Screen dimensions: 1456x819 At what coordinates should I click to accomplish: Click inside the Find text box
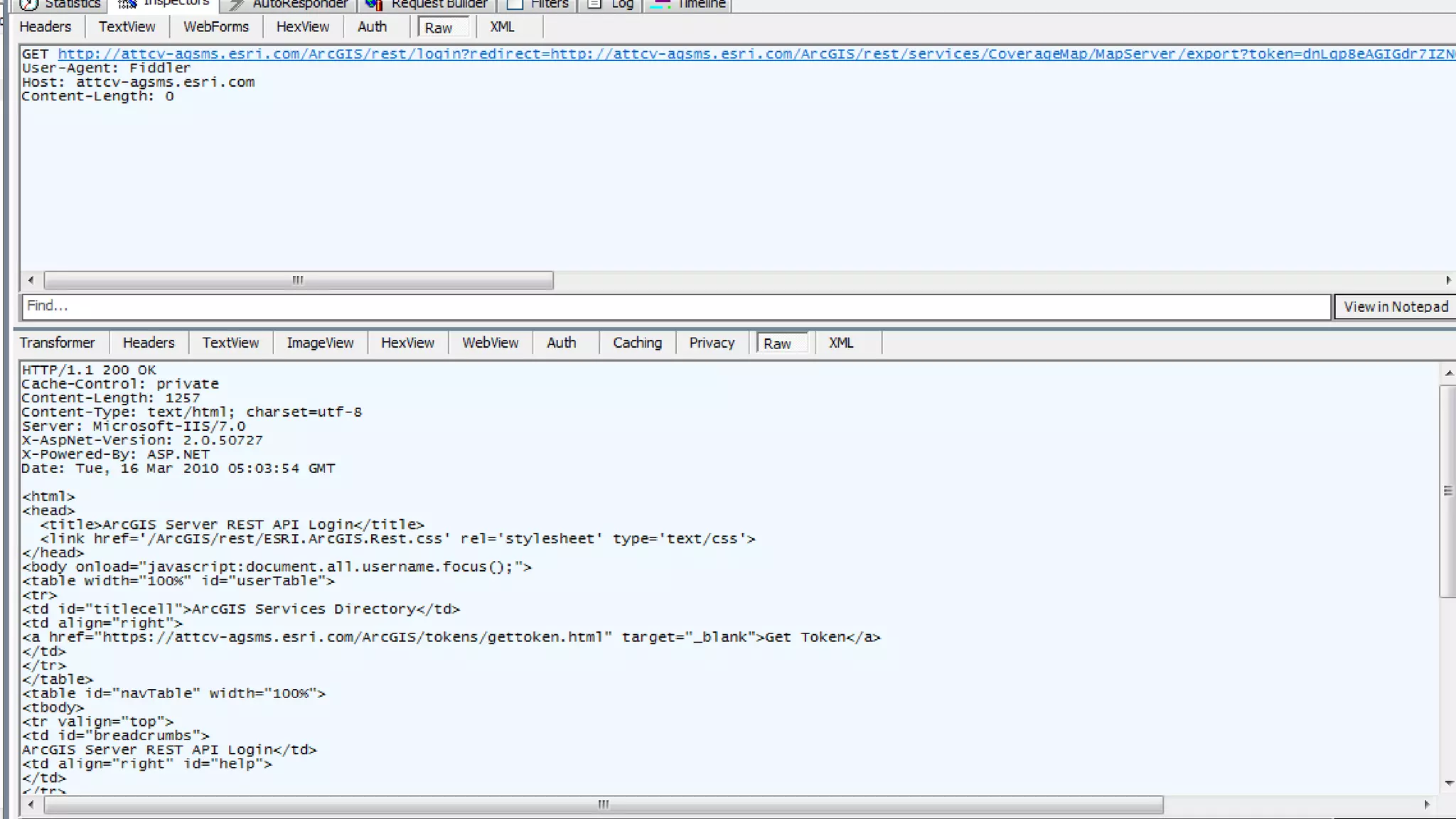click(675, 306)
